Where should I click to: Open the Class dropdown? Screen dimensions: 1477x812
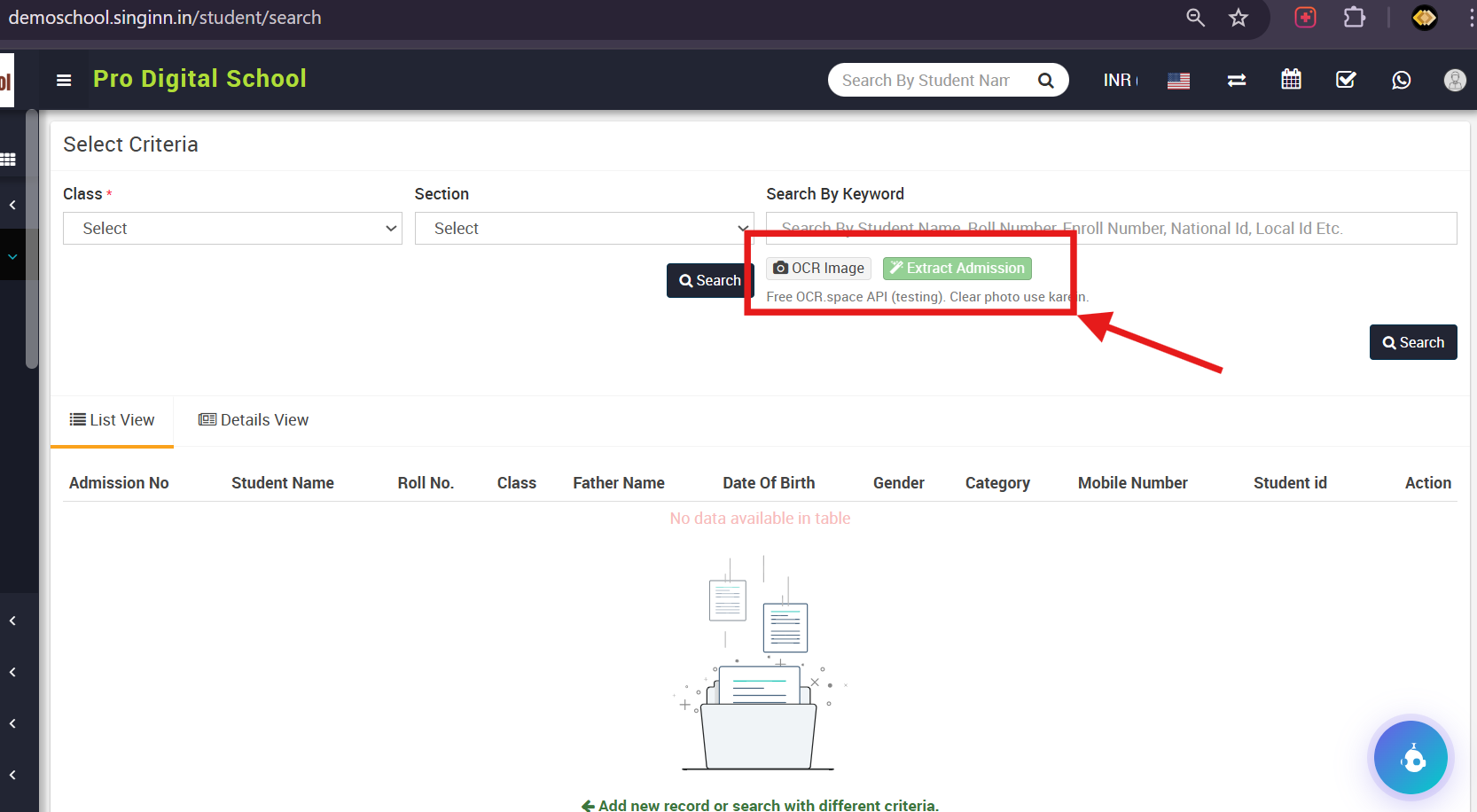(232, 229)
